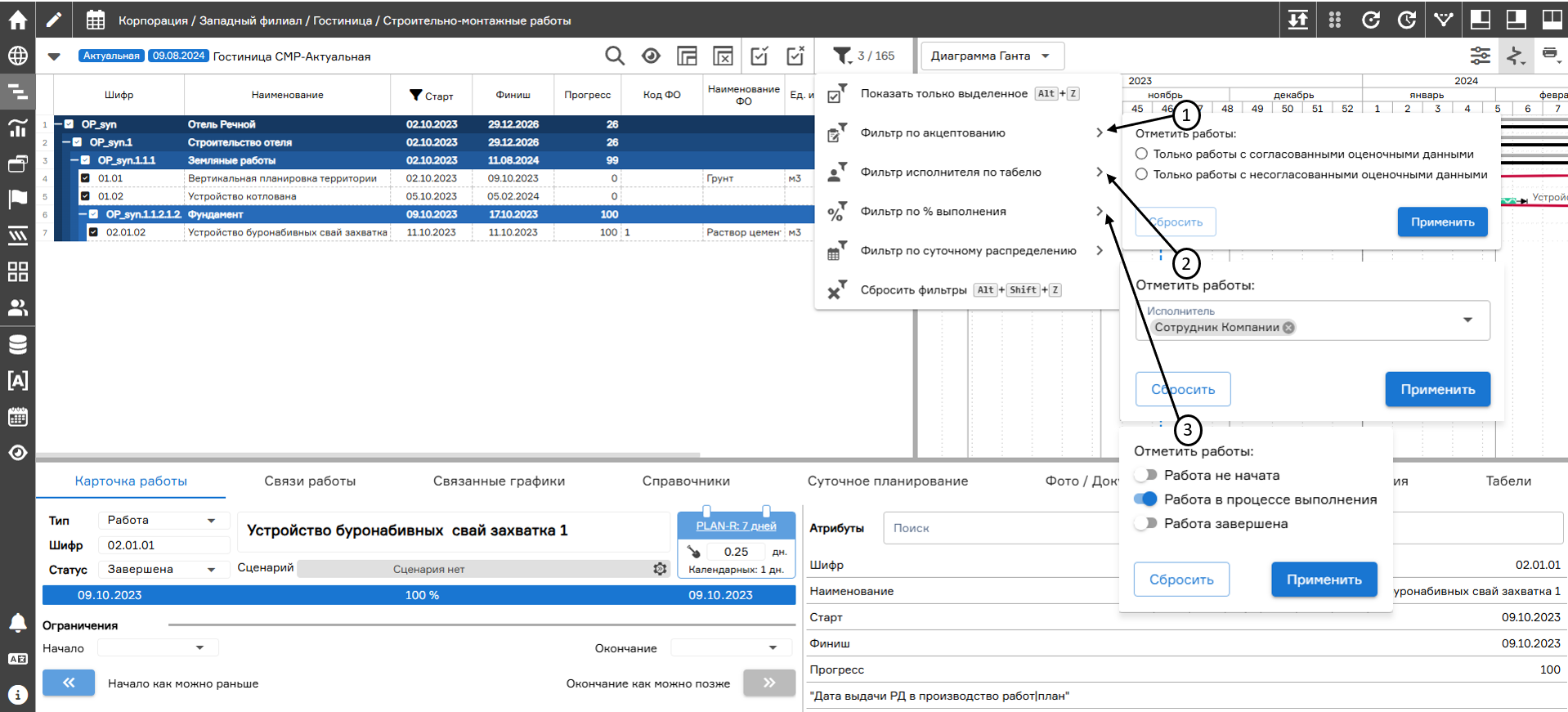The width and height of the screenshot is (1568, 712).
Task: Click Применить in executor filter panel
Action: pos(1437,389)
